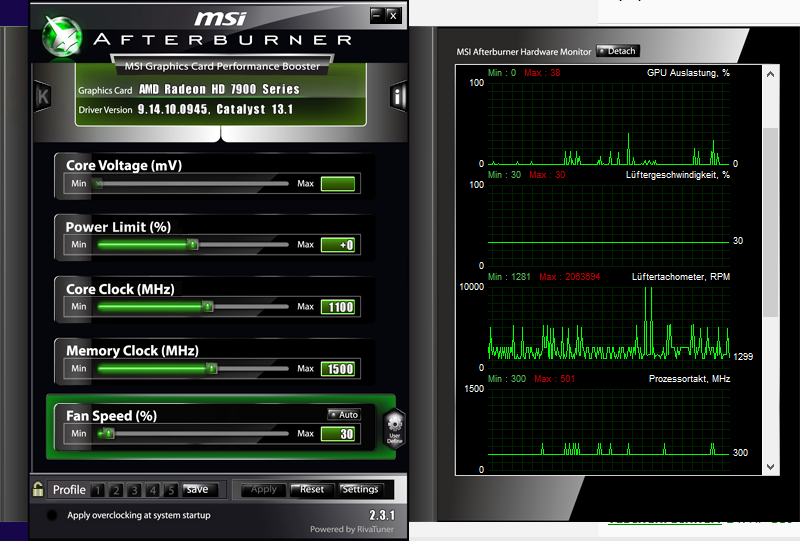Toggle the profile lock icon

pos(38,489)
